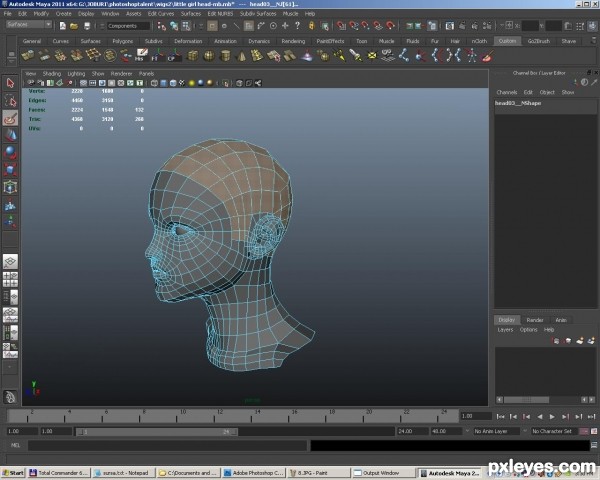Switch to four view layout
Viewport: 600px width, 480px height.
10,279
